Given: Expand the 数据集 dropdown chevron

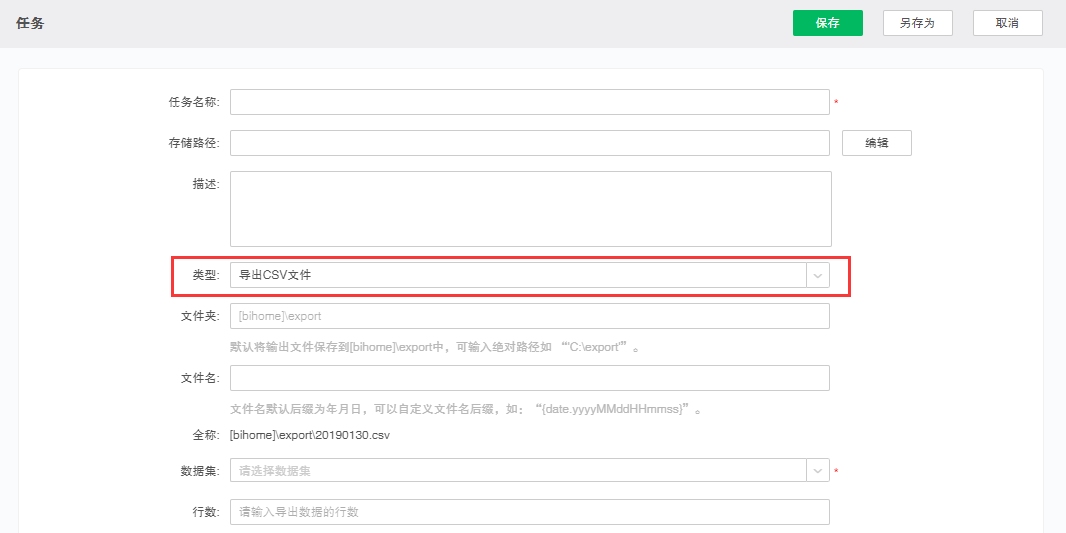Looking at the screenshot, I should coord(818,470).
